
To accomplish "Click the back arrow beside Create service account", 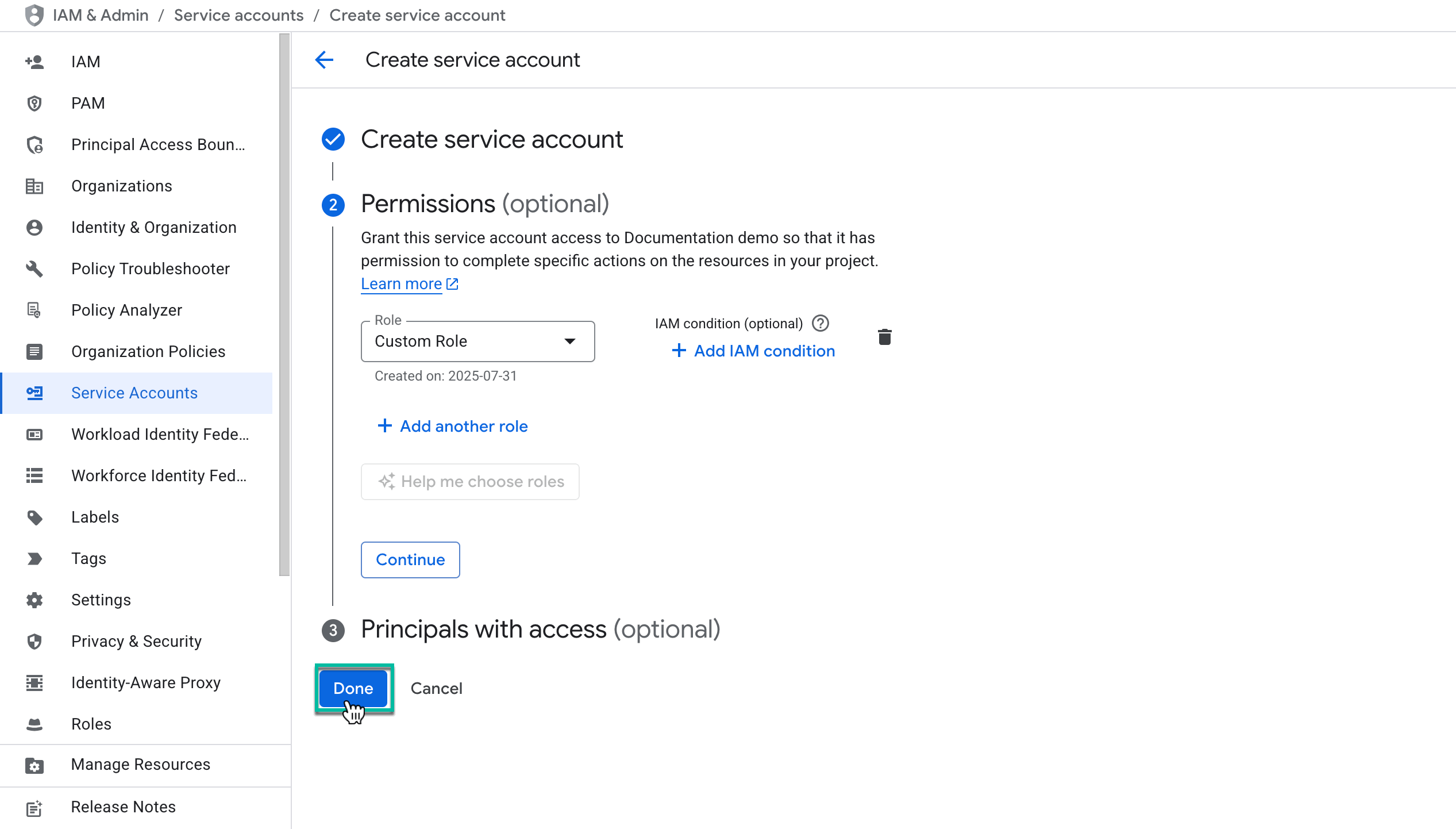I will coord(324,60).
